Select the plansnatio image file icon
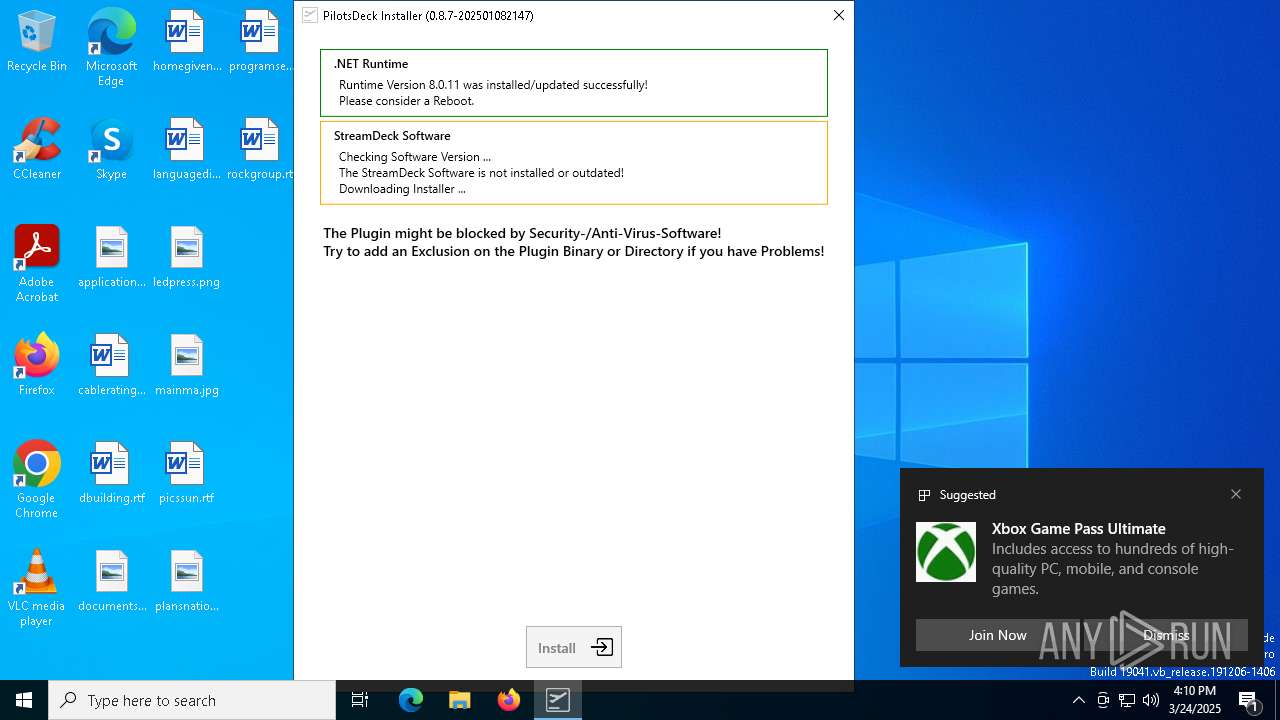The height and width of the screenshot is (720, 1280). click(x=187, y=582)
